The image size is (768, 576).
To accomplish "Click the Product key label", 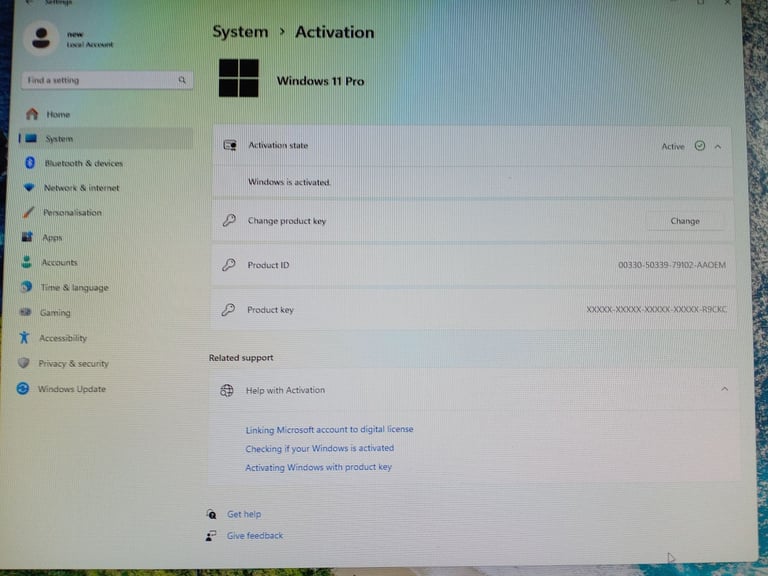I will [x=270, y=310].
